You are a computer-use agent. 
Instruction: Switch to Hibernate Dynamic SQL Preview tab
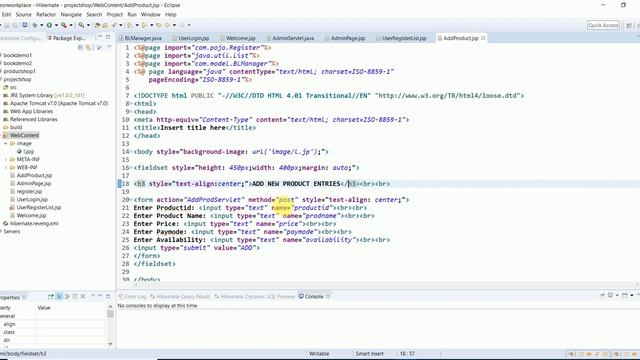coord(254,296)
